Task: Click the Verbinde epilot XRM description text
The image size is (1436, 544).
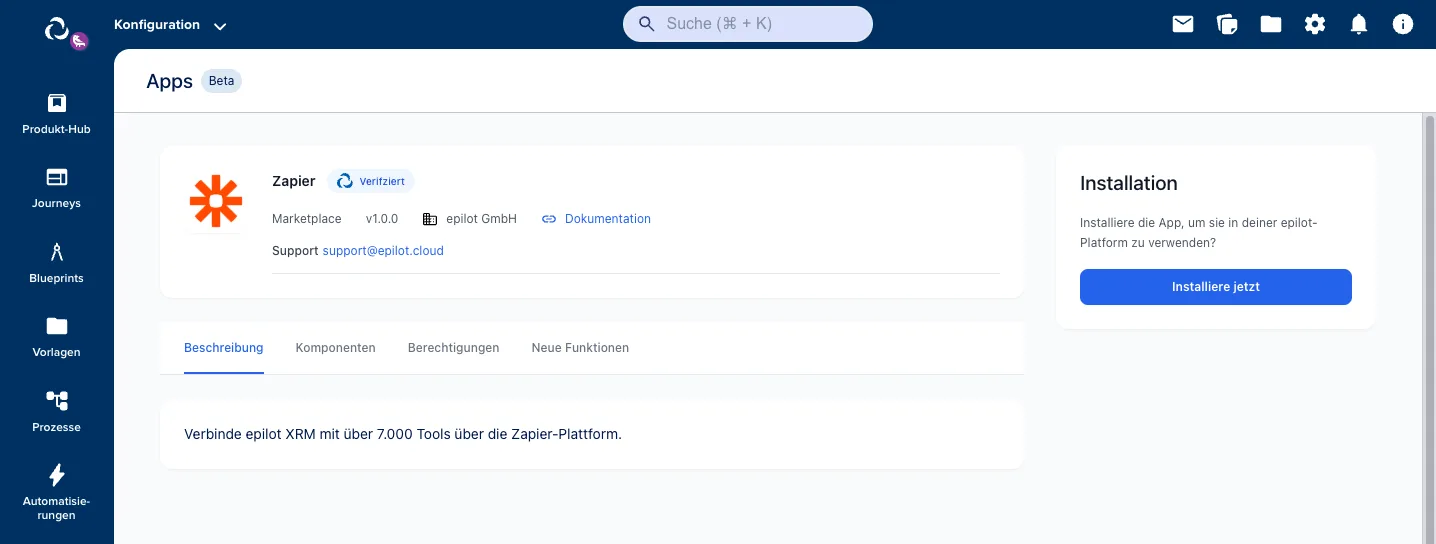Action: pos(403,435)
